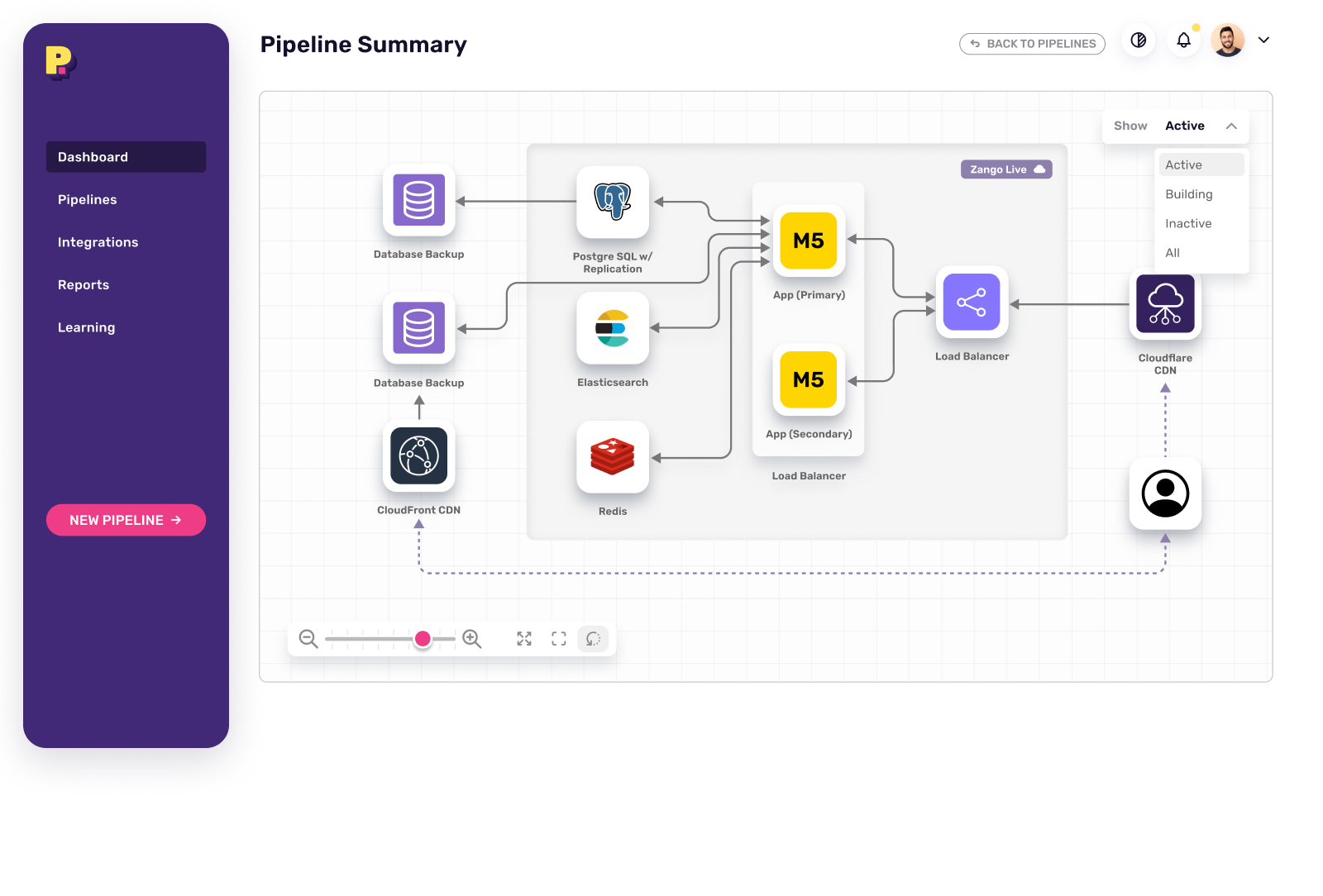Click the reset view rotate icon

(x=593, y=639)
